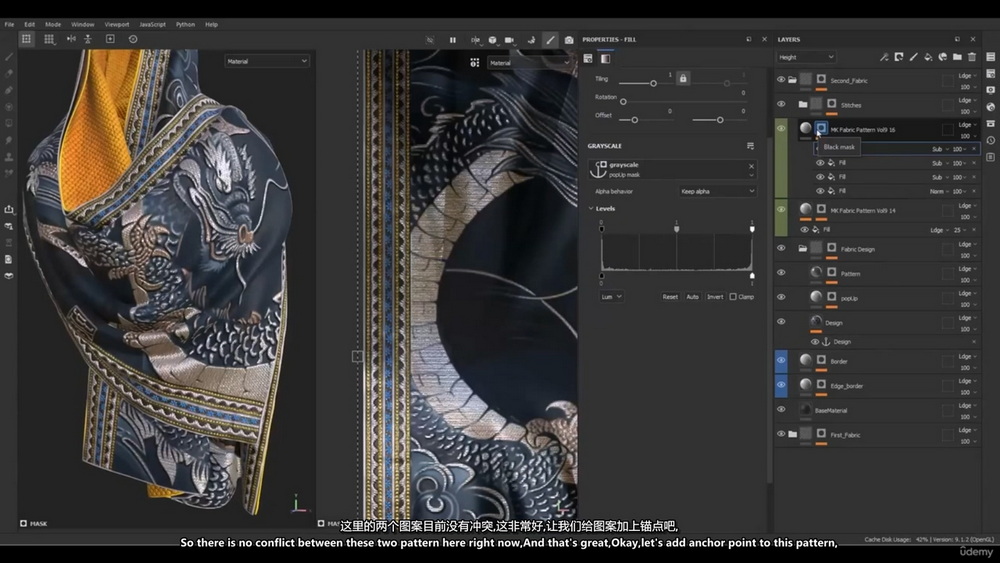This screenshot has width=1000, height=563.
Task: Open right viewport Material dropdown
Action: click(x=529, y=62)
